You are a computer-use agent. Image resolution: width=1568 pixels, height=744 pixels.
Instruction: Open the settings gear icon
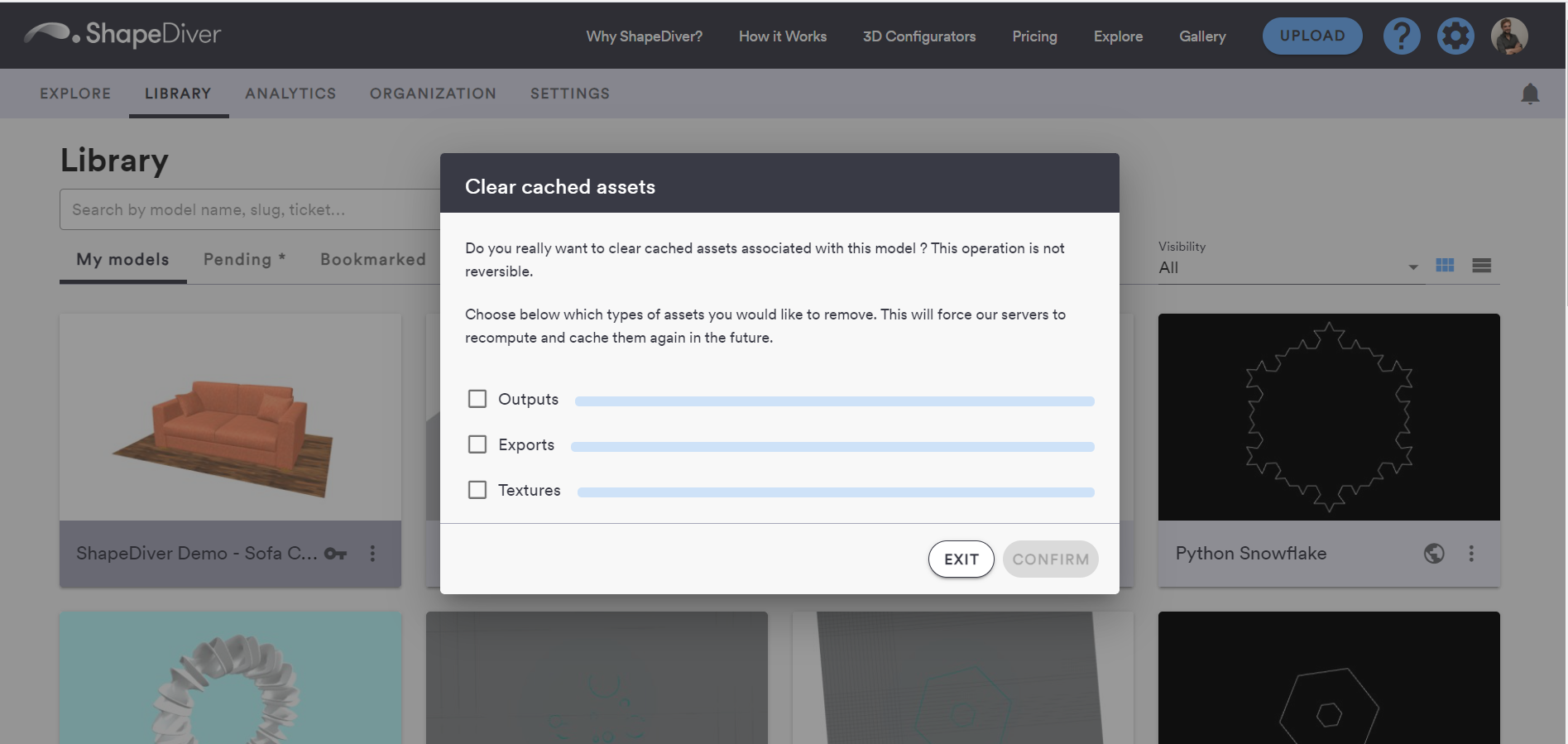point(1455,36)
